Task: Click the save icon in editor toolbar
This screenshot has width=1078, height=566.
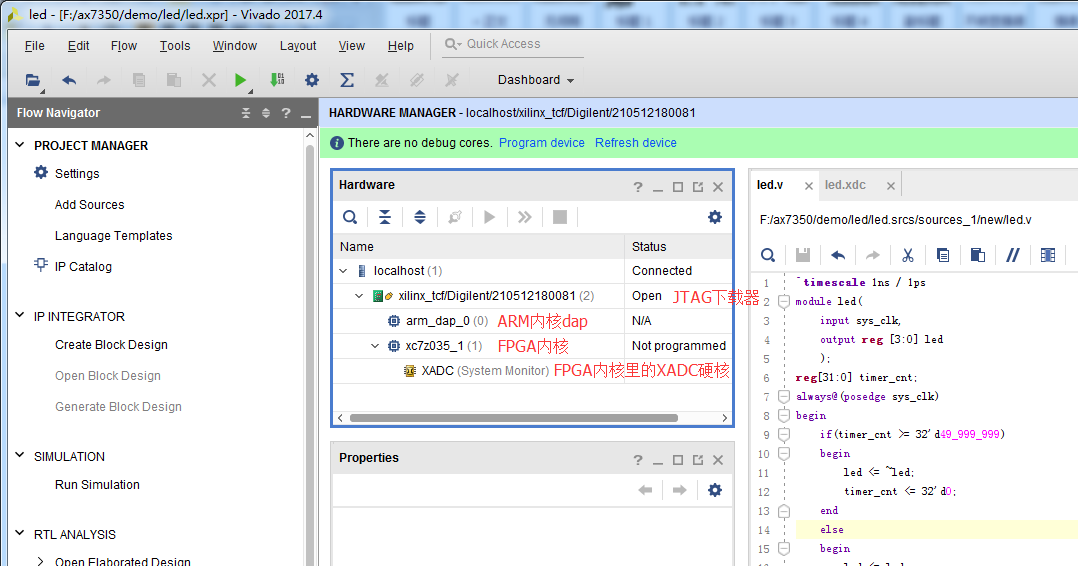Action: click(x=802, y=255)
